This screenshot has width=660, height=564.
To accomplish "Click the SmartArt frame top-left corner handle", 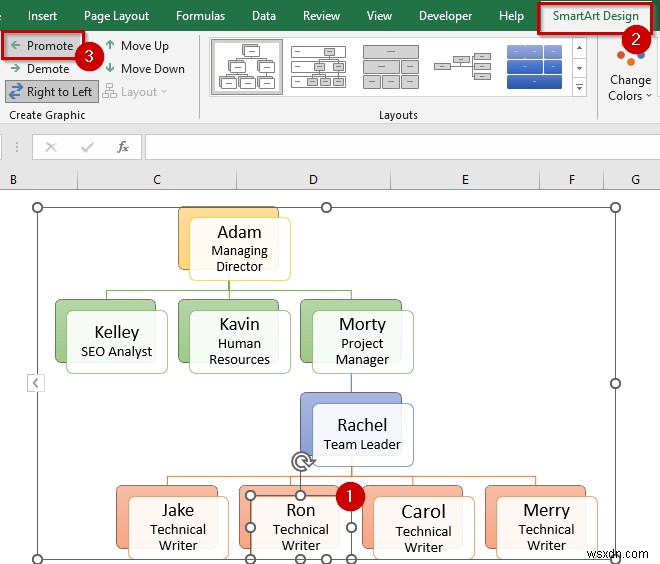I will coord(37,208).
